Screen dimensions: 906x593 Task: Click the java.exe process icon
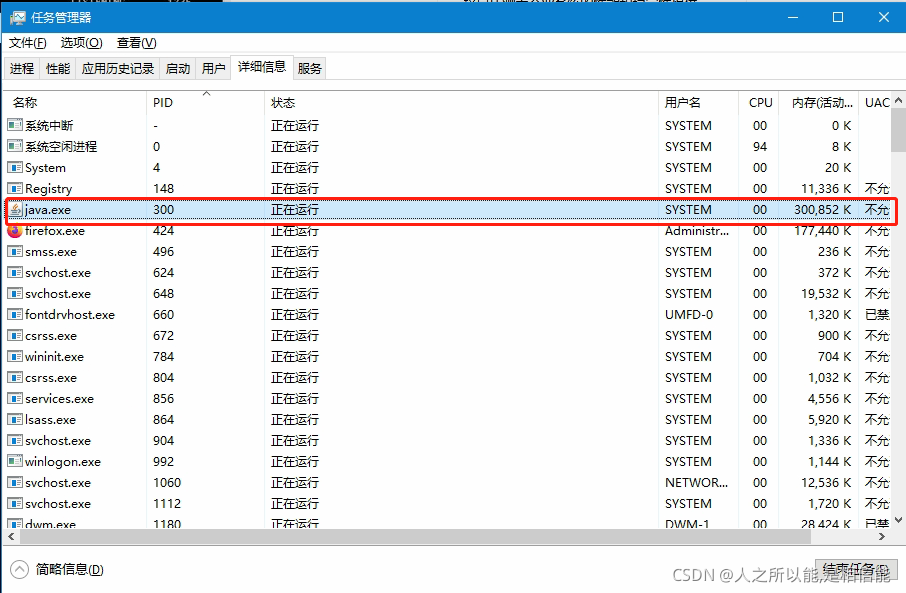point(15,210)
